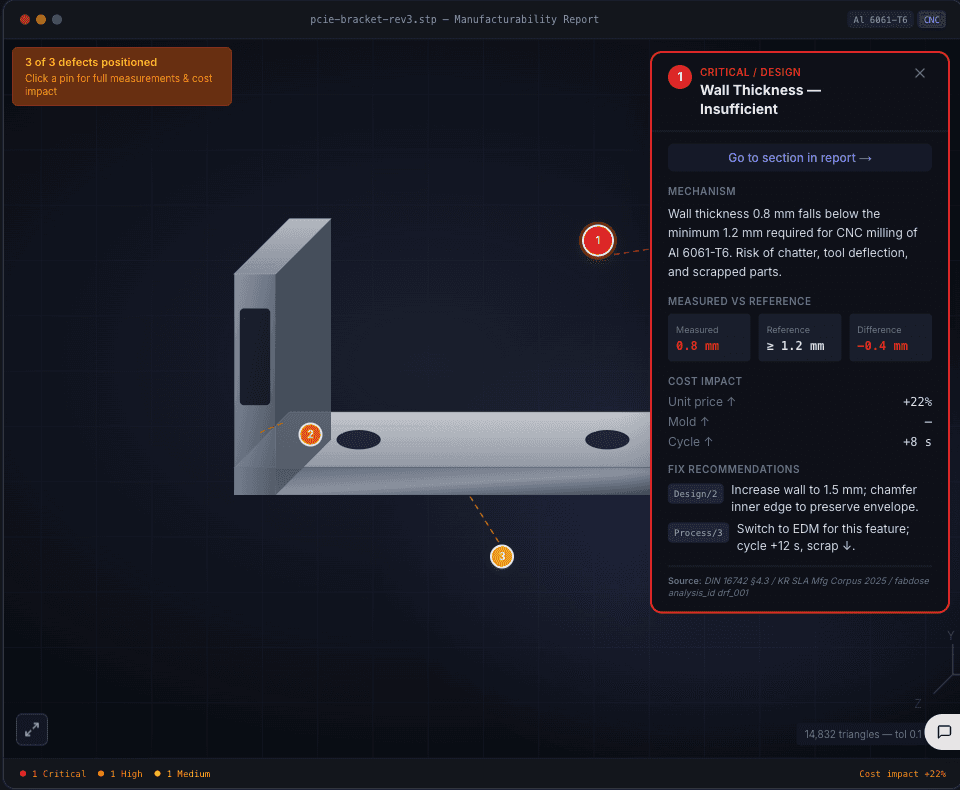Click the Cycle +8 s row

click(800, 442)
